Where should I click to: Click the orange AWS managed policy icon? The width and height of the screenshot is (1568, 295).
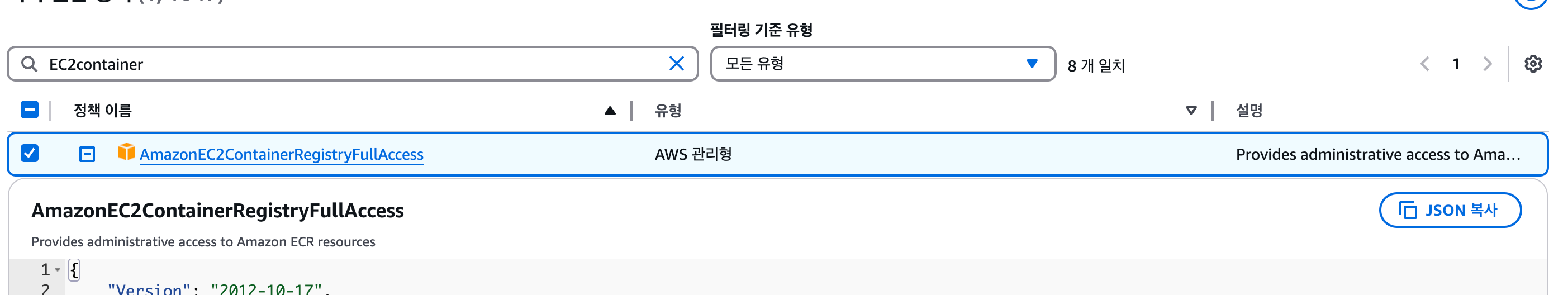126,152
